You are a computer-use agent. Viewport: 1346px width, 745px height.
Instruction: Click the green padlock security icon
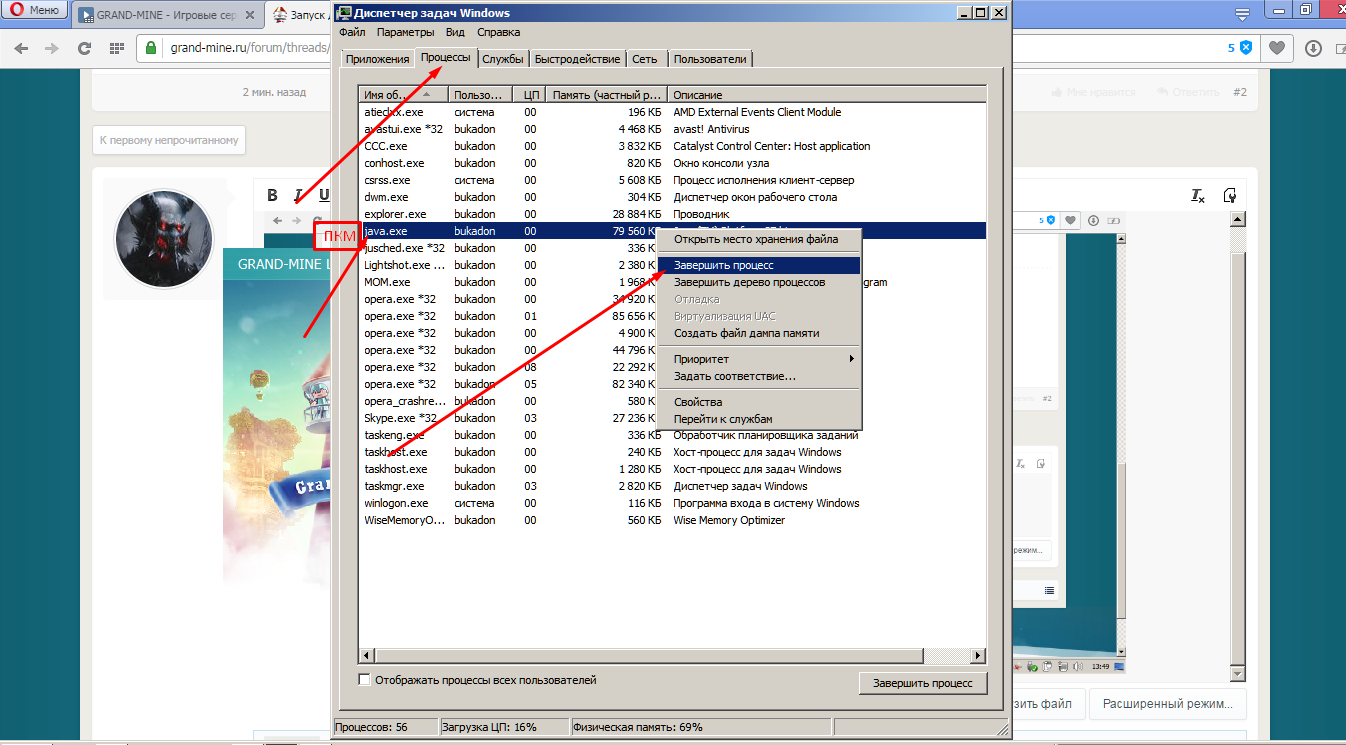151,48
